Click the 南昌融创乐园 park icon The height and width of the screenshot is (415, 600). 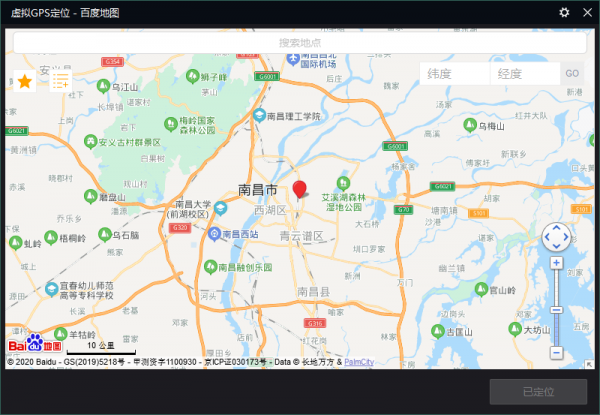click(210, 267)
